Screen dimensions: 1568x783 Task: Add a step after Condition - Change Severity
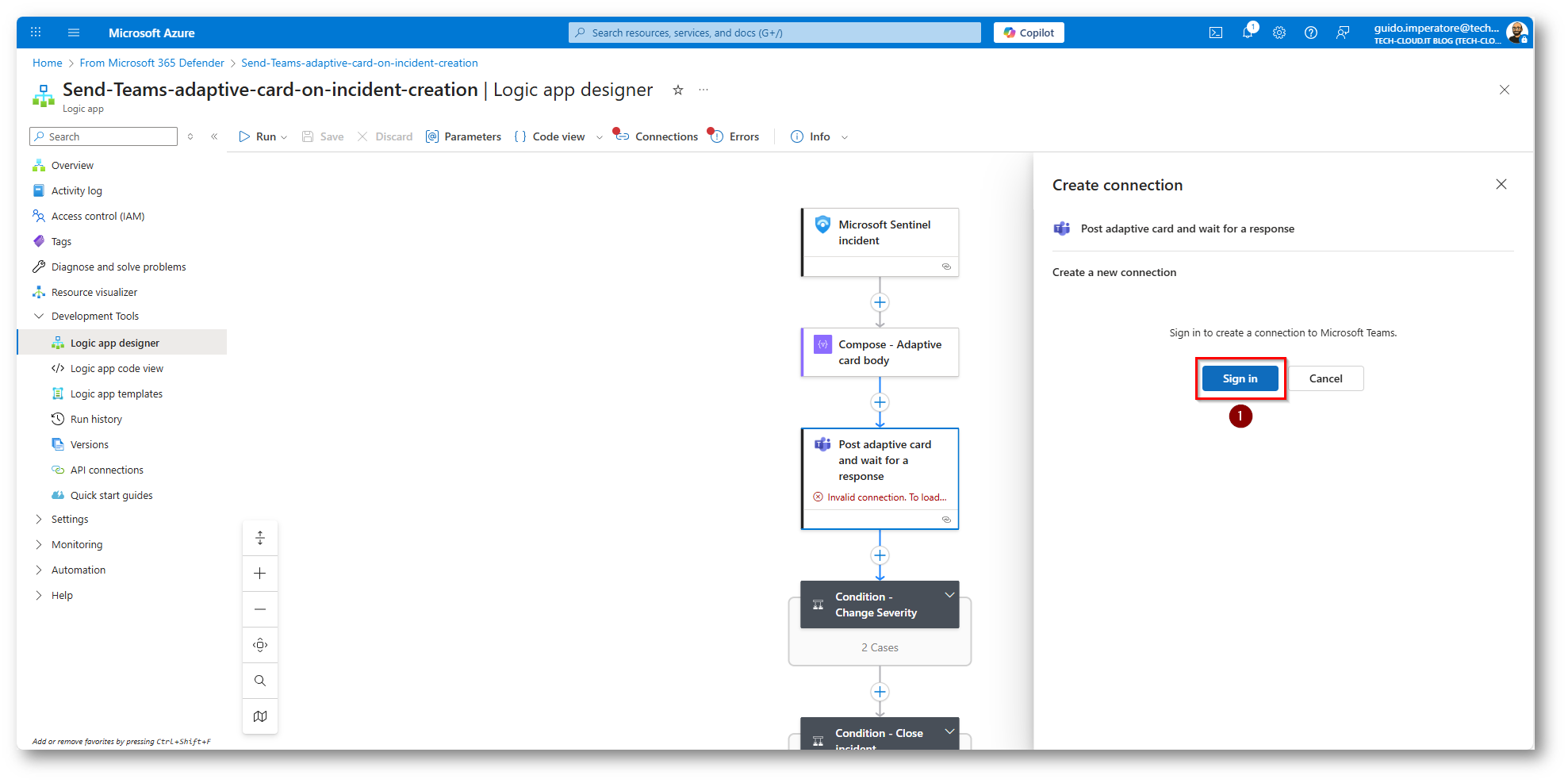(880, 692)
